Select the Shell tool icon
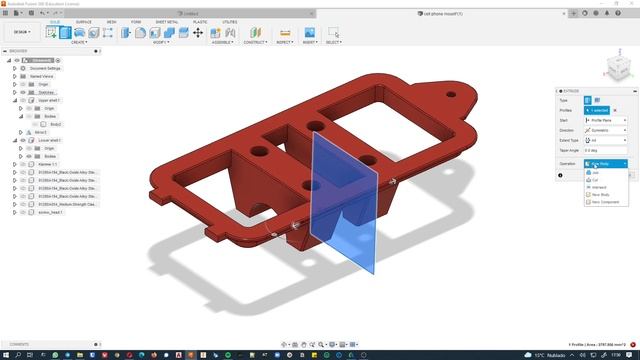 [155, 32]
